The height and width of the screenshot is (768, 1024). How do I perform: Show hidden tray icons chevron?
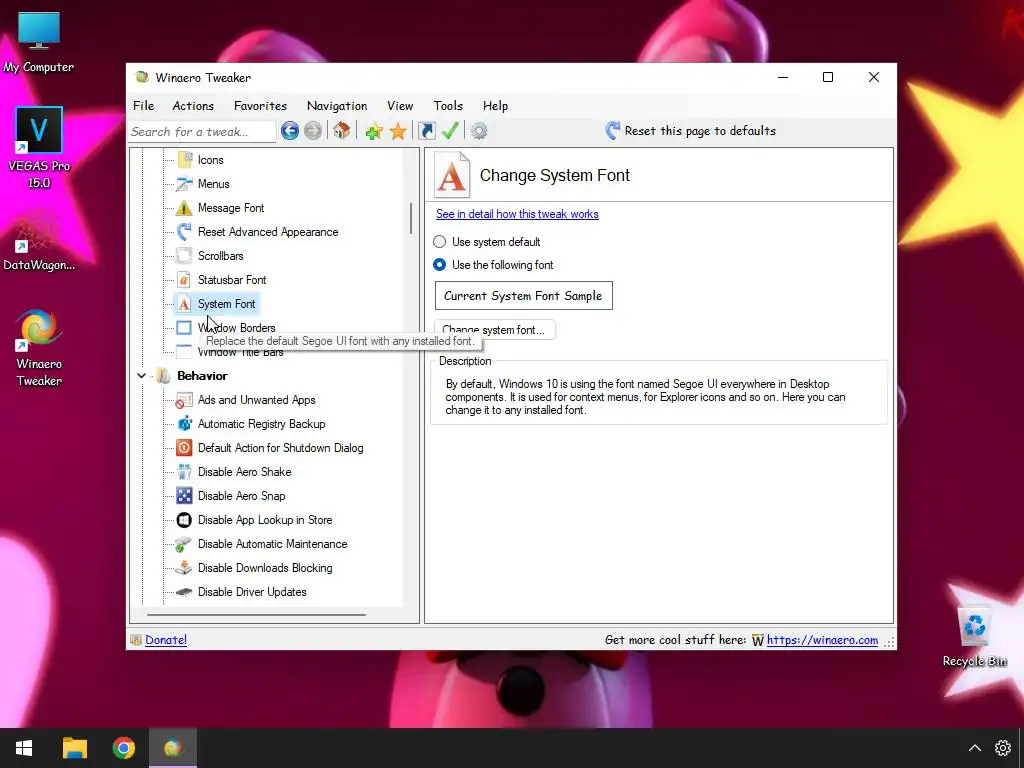click(x=974, y=748)
